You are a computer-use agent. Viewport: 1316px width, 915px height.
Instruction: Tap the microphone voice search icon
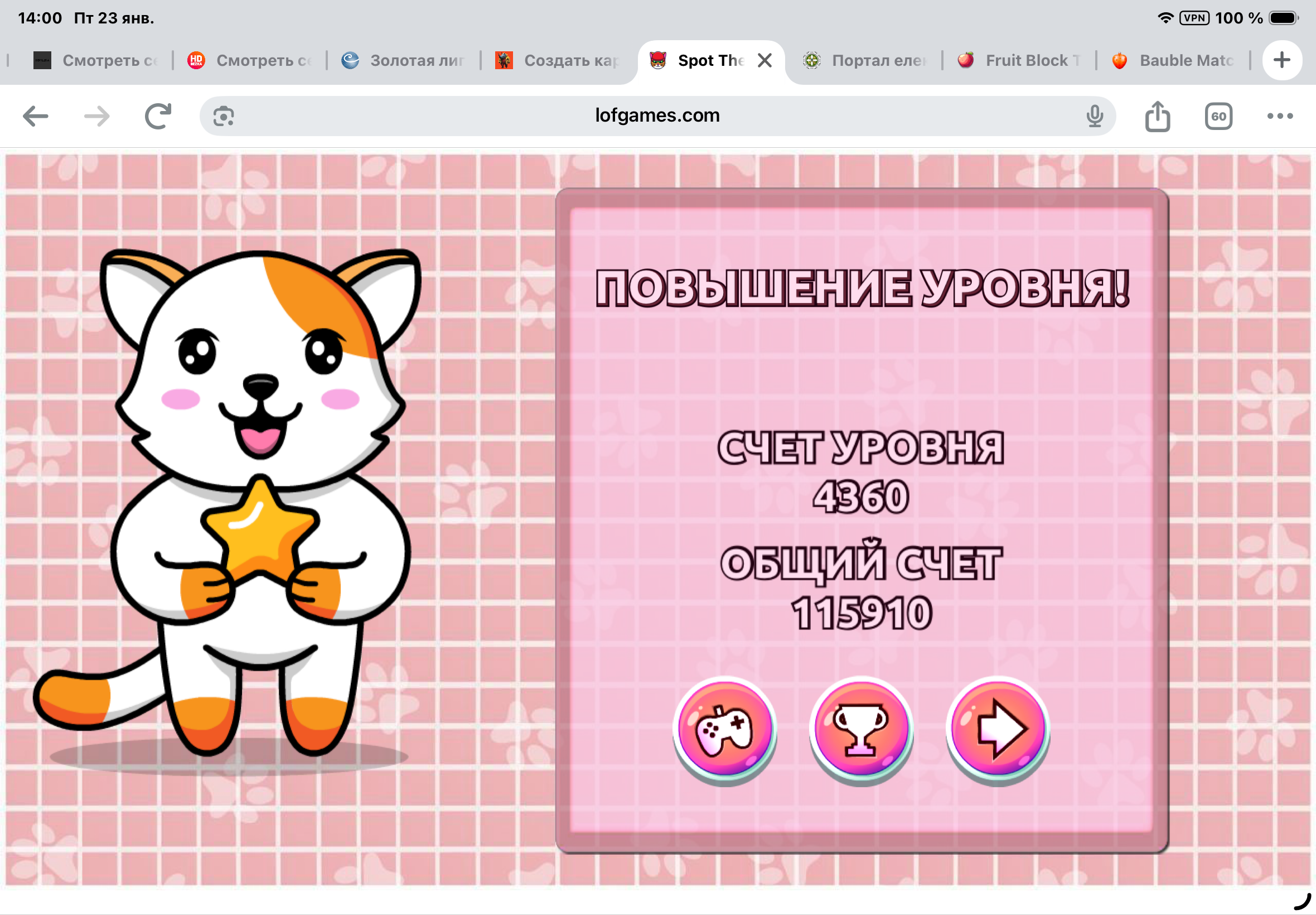click(x=1094, y=117)
